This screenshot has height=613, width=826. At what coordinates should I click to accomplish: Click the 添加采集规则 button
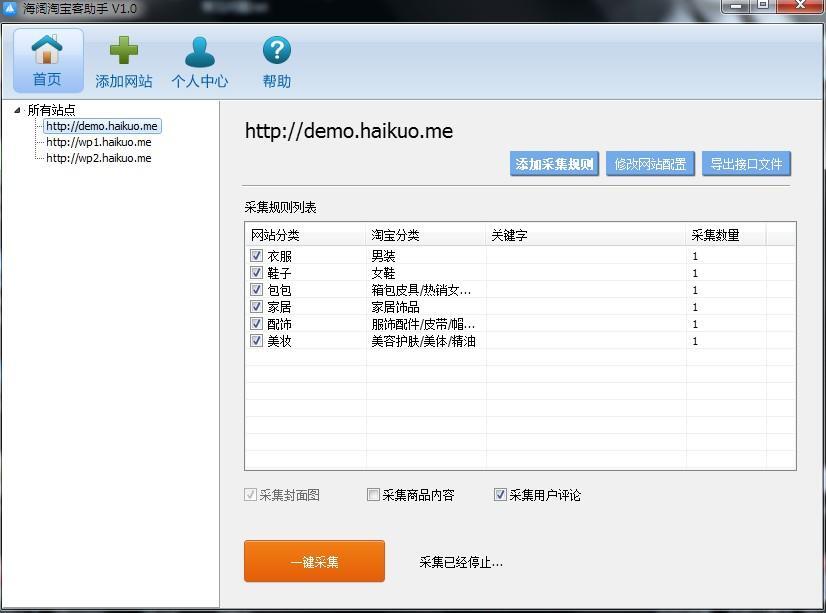[x=554, y=164]
